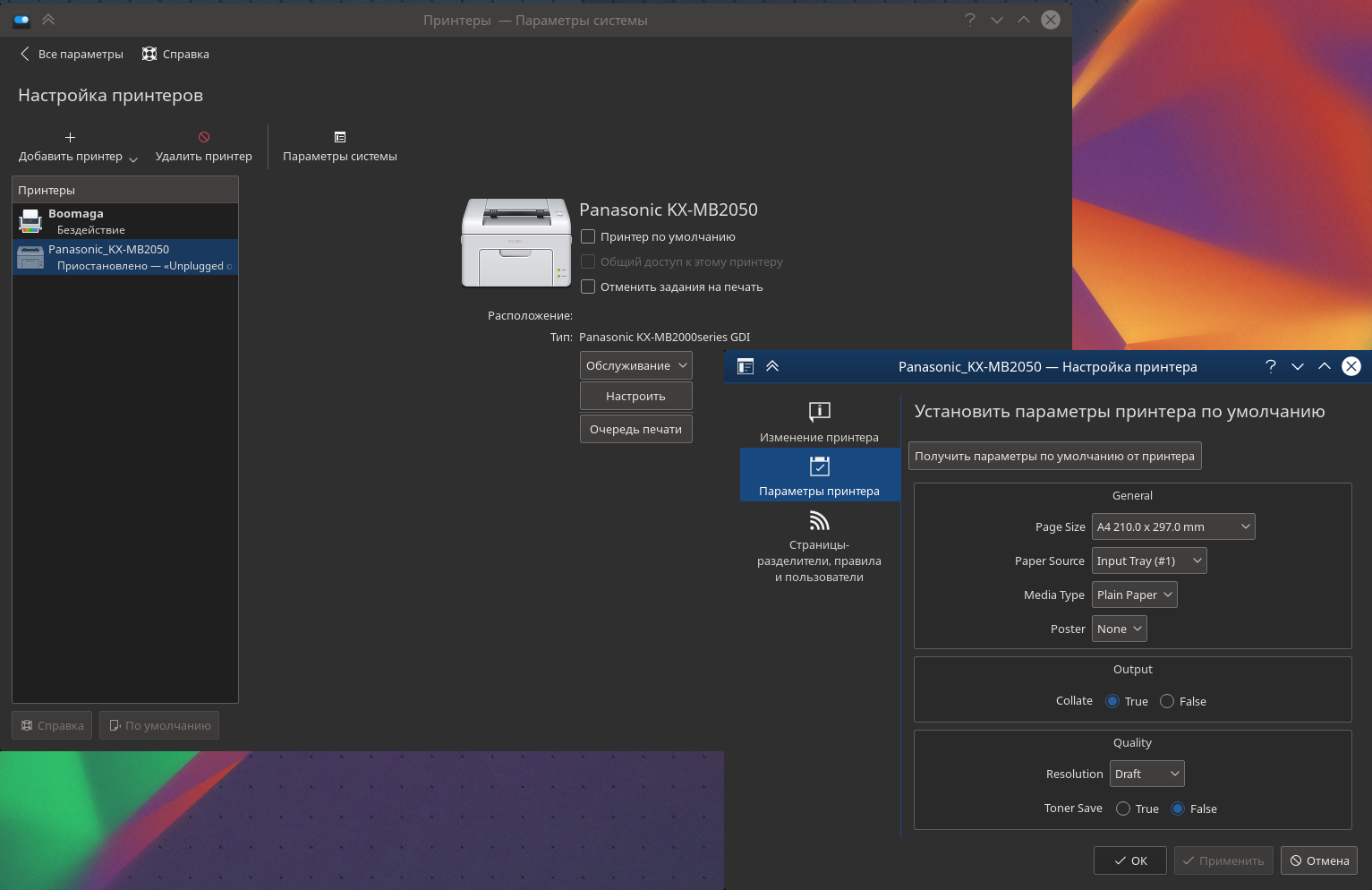
Task: Click the printer type text Panasonic KX-MB2000series GDI
Action: 665,338
